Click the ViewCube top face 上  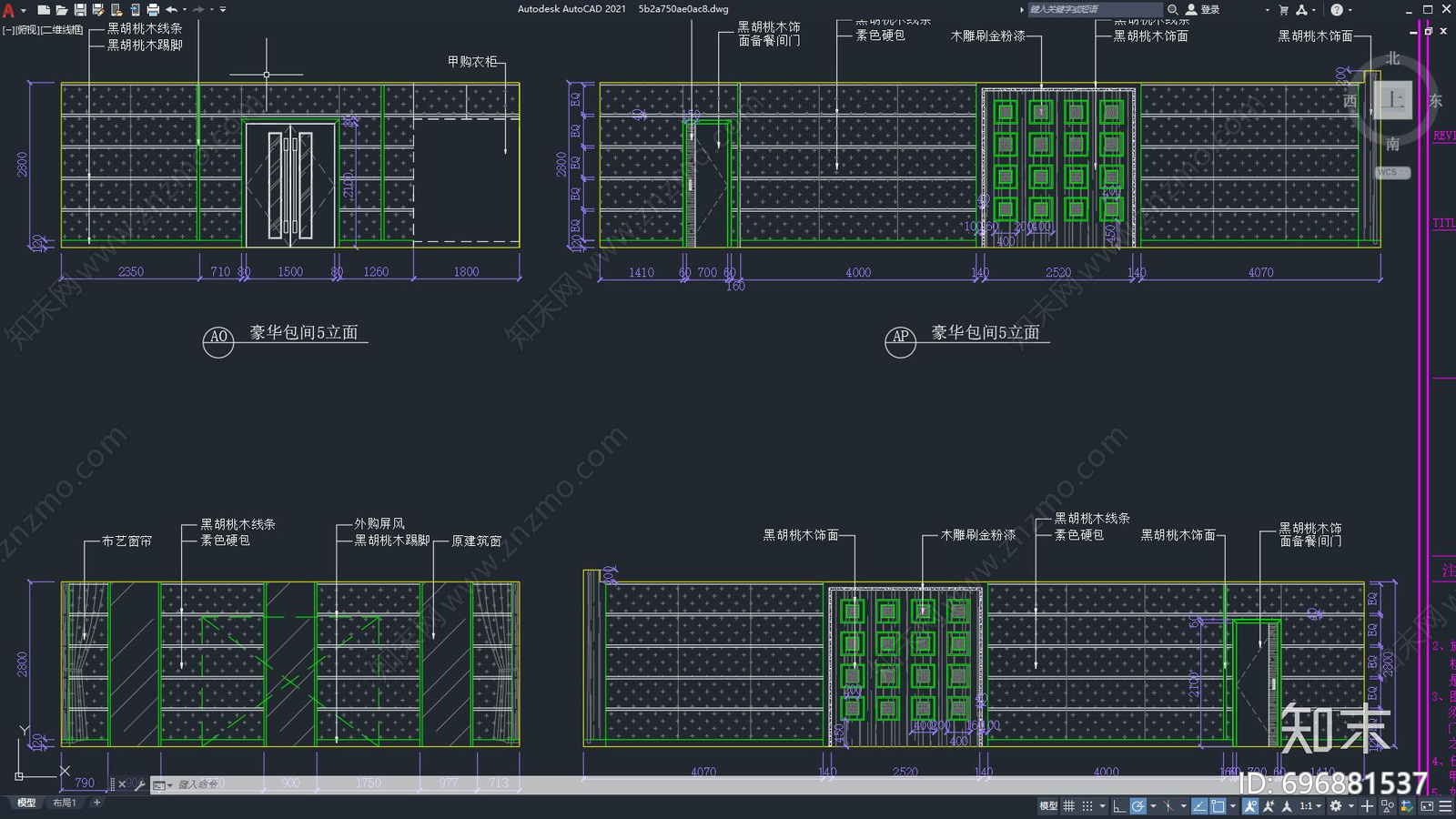[x=1393, y=100]
